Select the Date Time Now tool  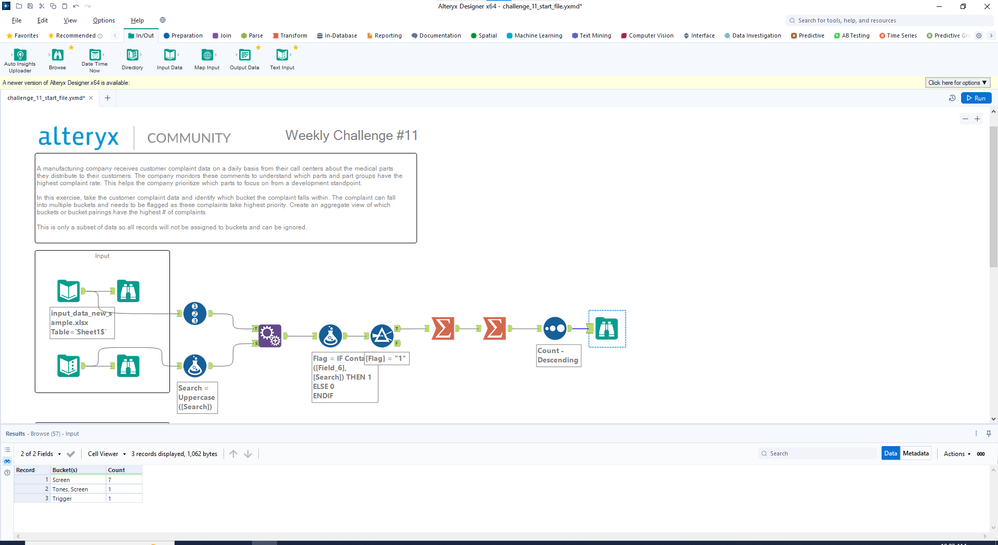point(94,60)
